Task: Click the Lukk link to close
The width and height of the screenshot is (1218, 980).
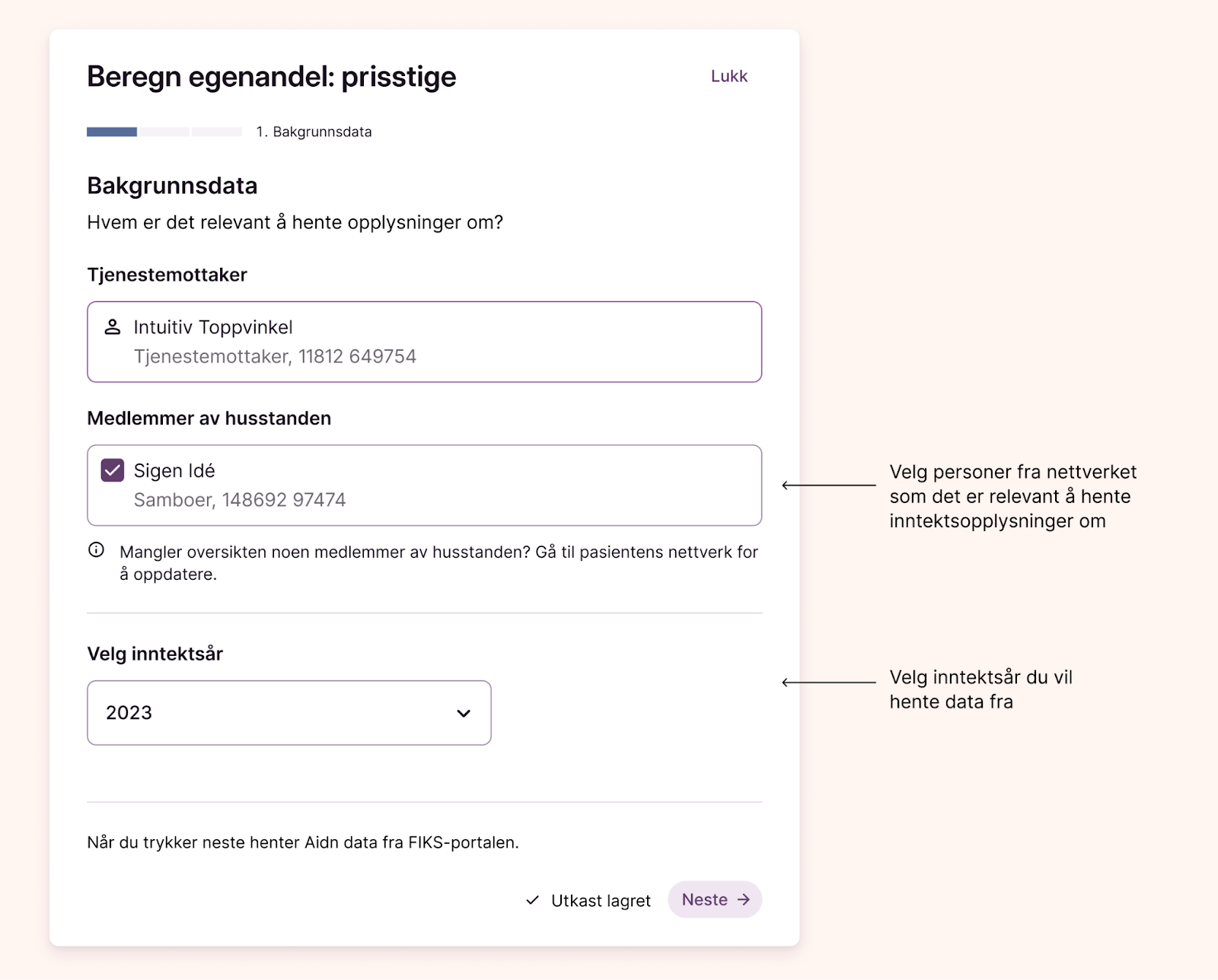Action: coord(729,76)
